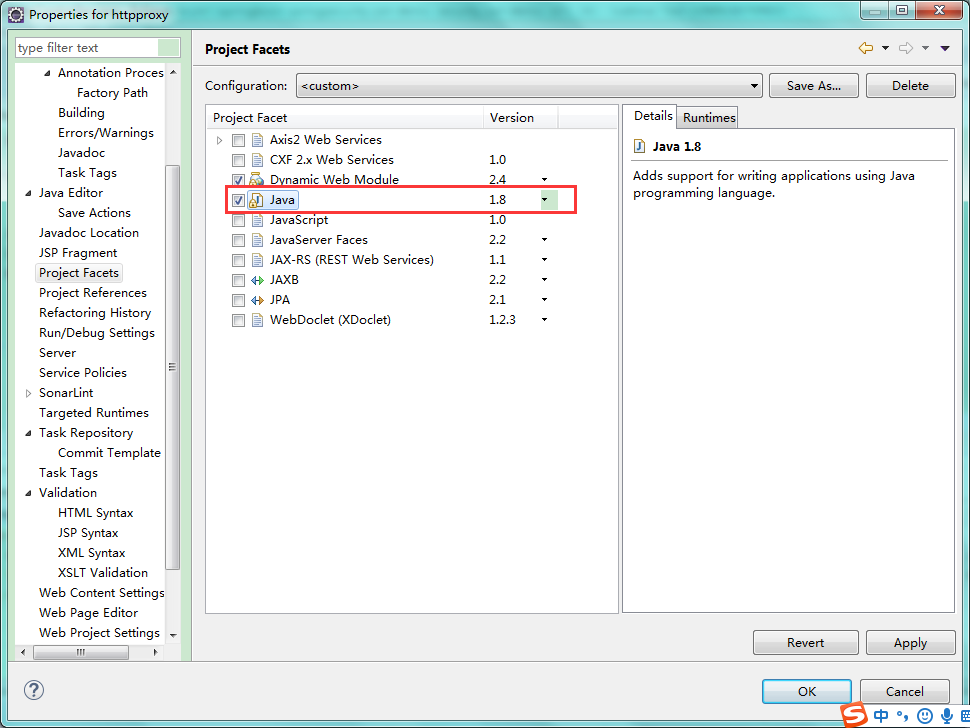Expand the SonarLint tree node

(28, 393)
